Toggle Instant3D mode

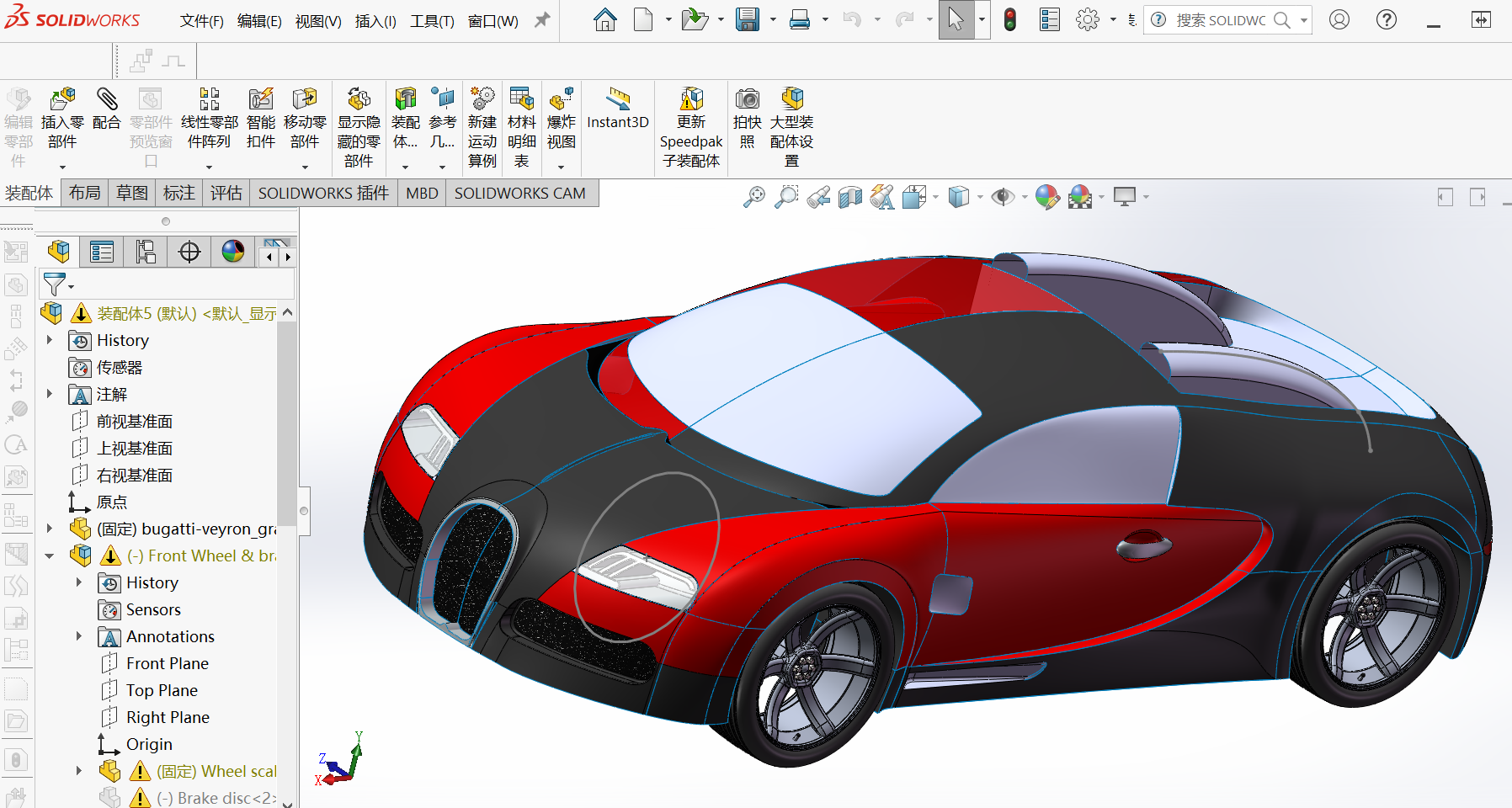[x=618, y=109]
